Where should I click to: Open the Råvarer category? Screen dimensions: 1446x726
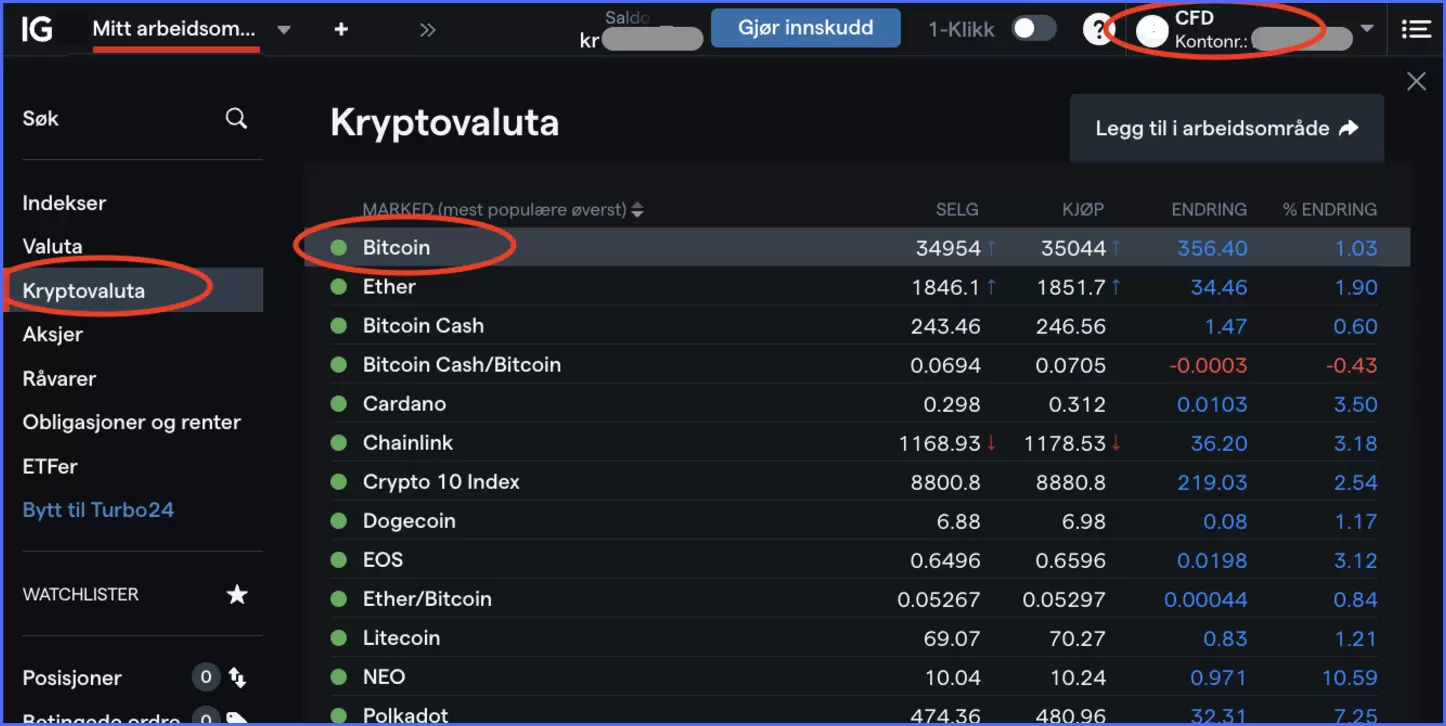pos(59,379)
